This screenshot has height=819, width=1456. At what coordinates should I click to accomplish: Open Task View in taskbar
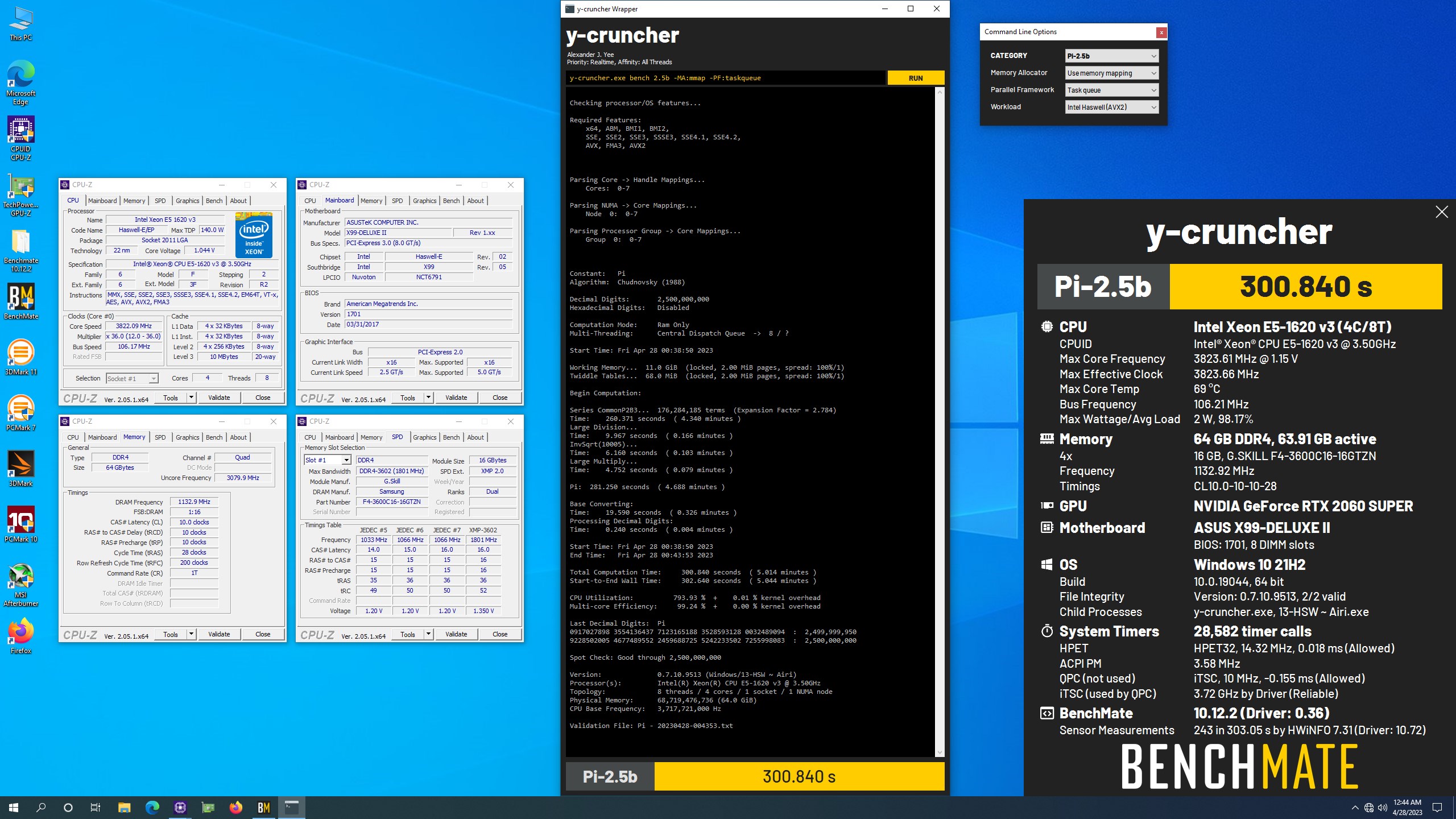click(x=96, y=808)
